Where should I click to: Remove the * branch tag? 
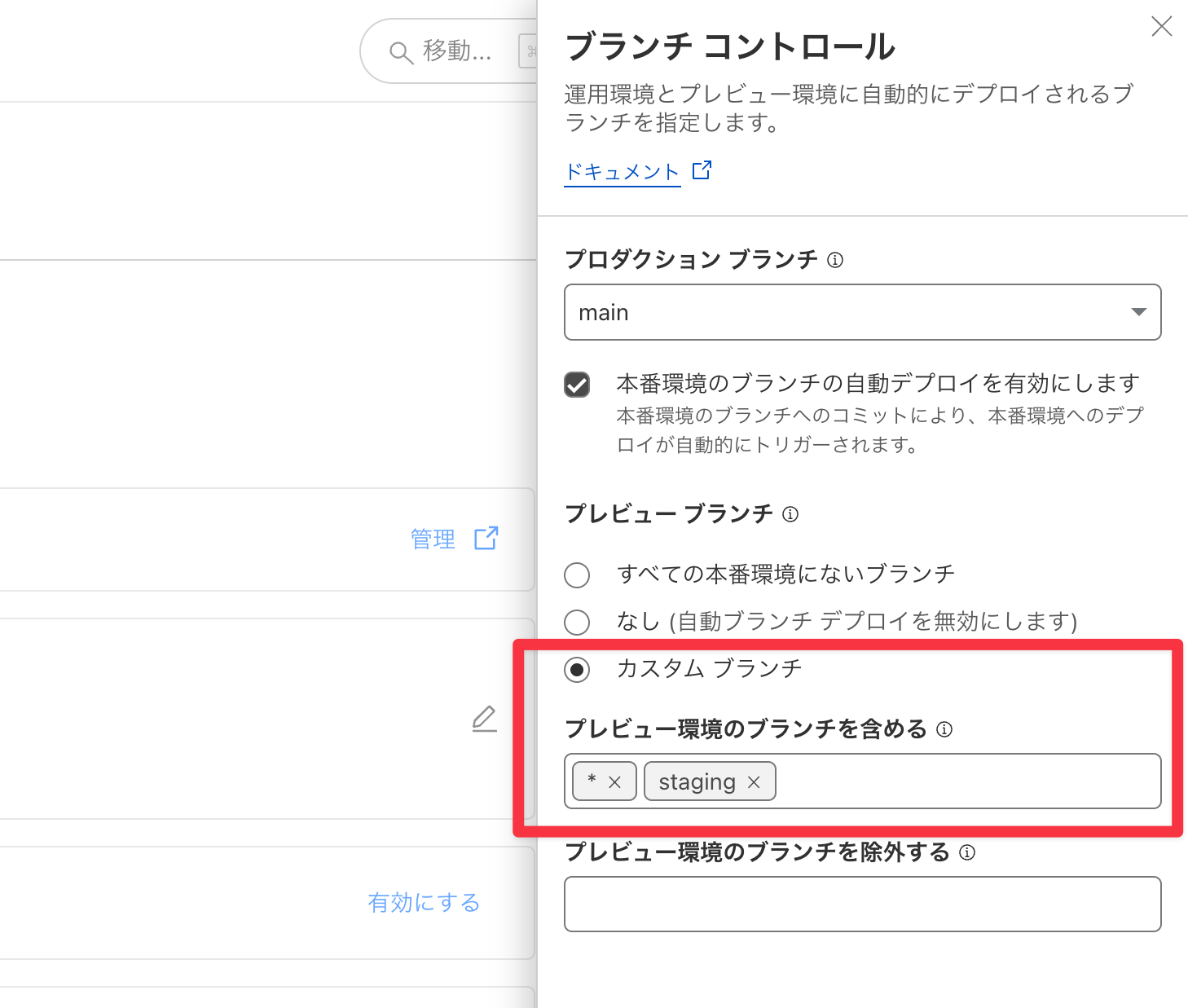(615, 782)
